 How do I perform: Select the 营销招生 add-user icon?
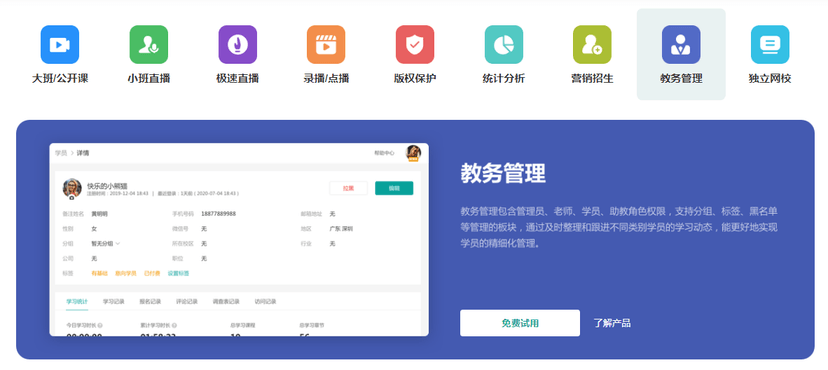pos(592,44)
